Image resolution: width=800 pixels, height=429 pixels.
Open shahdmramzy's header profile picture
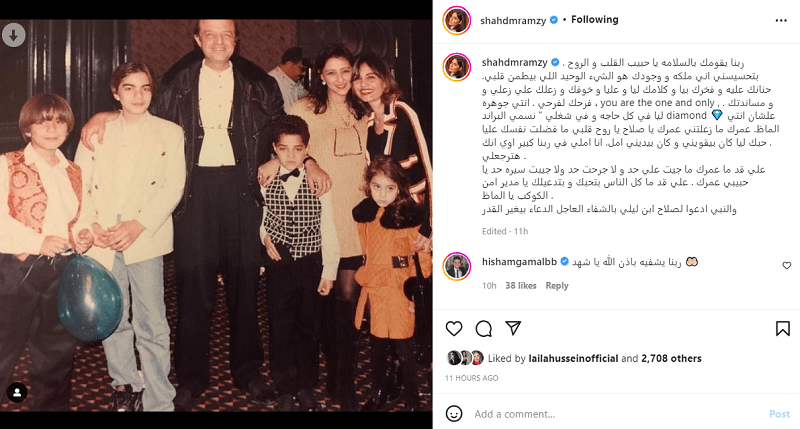[456, 20]
